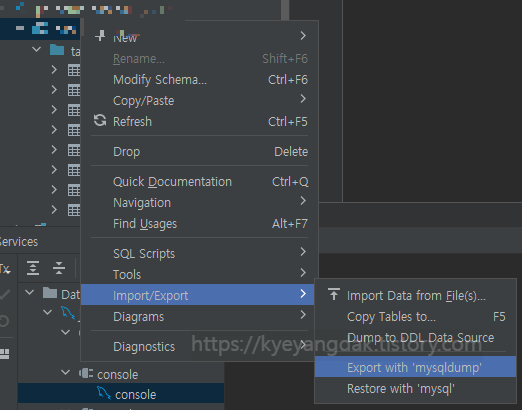Click the plus icon beside New
Viewport: 522px width, 410px height.
100,36
